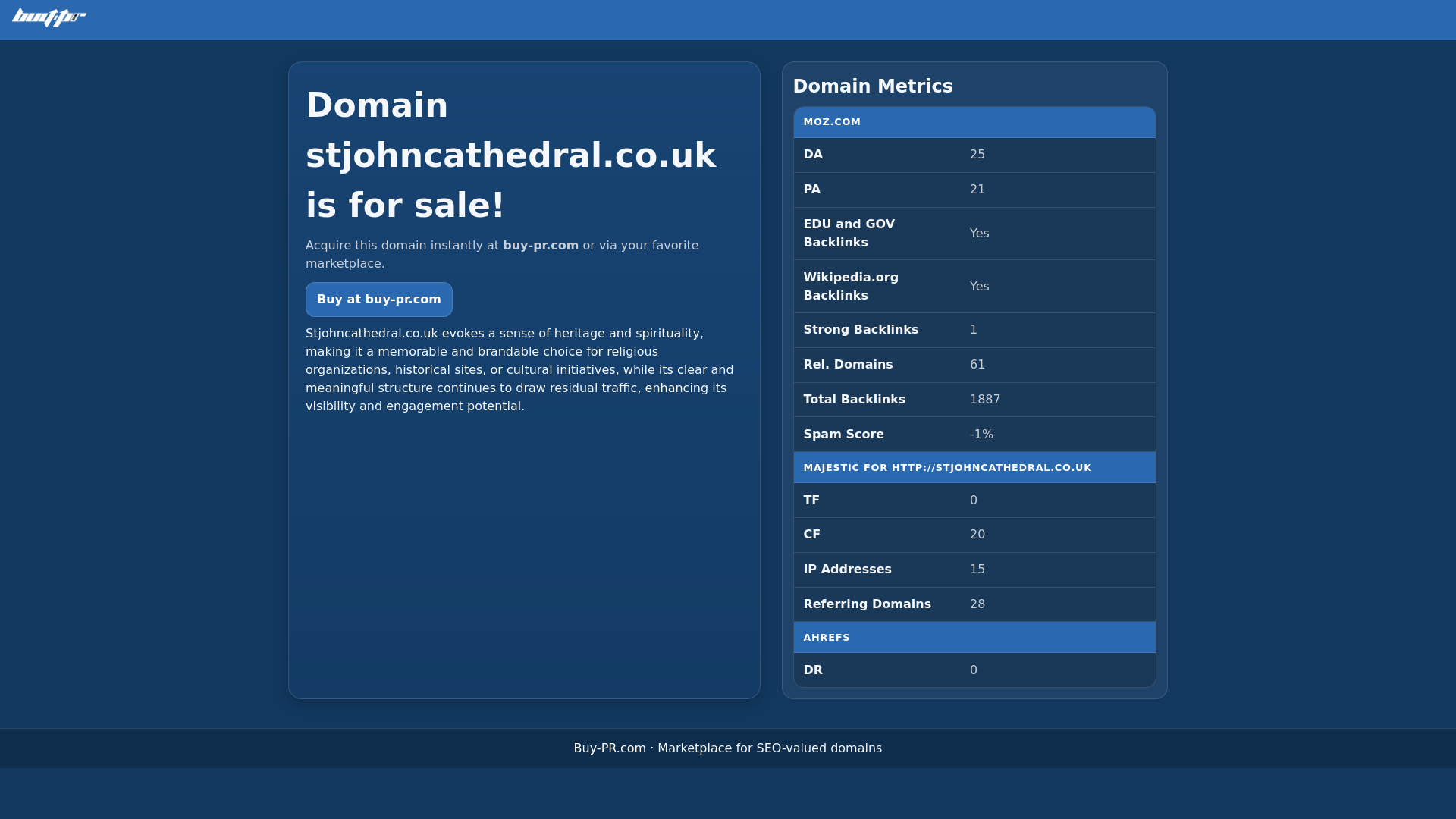1456x819 pixels.
Task: Click the MOZ.COM section header
Action: (974, 122)
